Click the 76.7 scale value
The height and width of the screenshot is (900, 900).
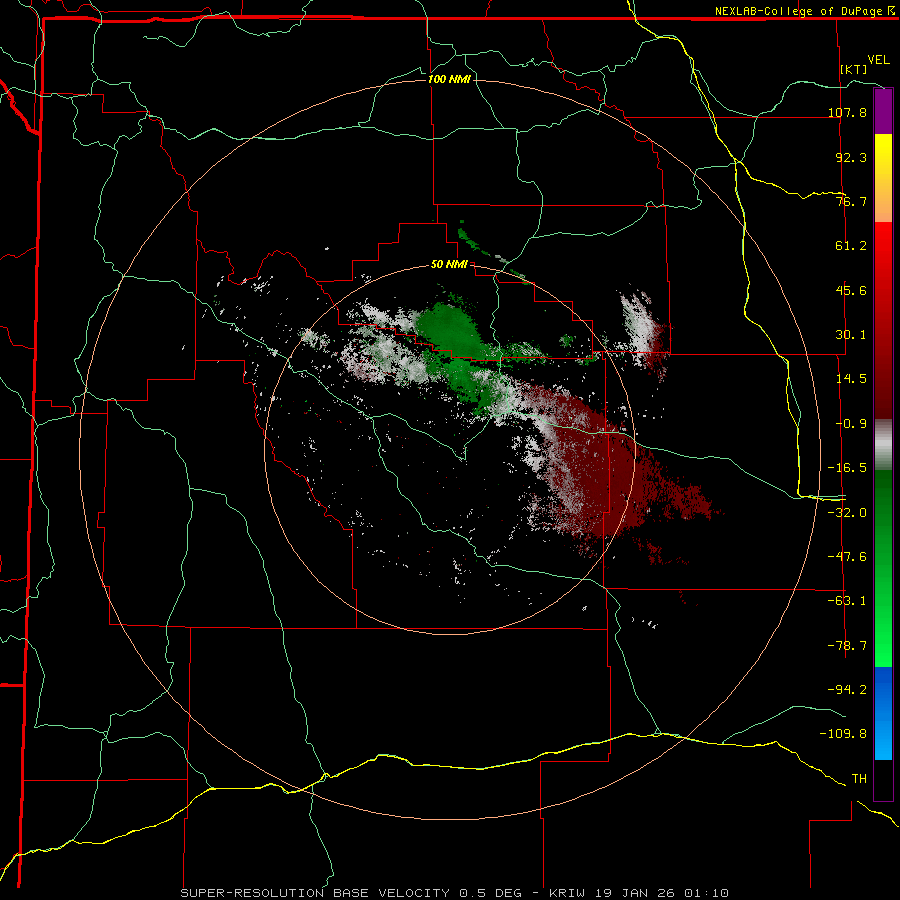pyautogui.click(x=851, y=201)
